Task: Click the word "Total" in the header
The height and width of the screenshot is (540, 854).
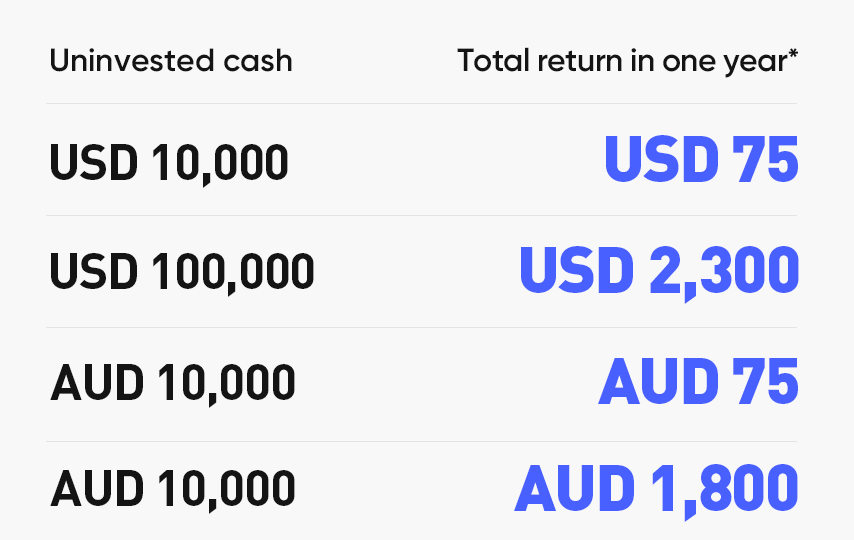Action: coord(487,61)
